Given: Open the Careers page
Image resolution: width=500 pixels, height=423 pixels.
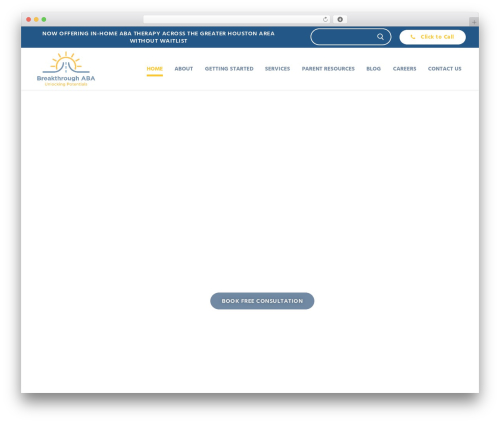Looking at the screenshot, I should (404, 69).
